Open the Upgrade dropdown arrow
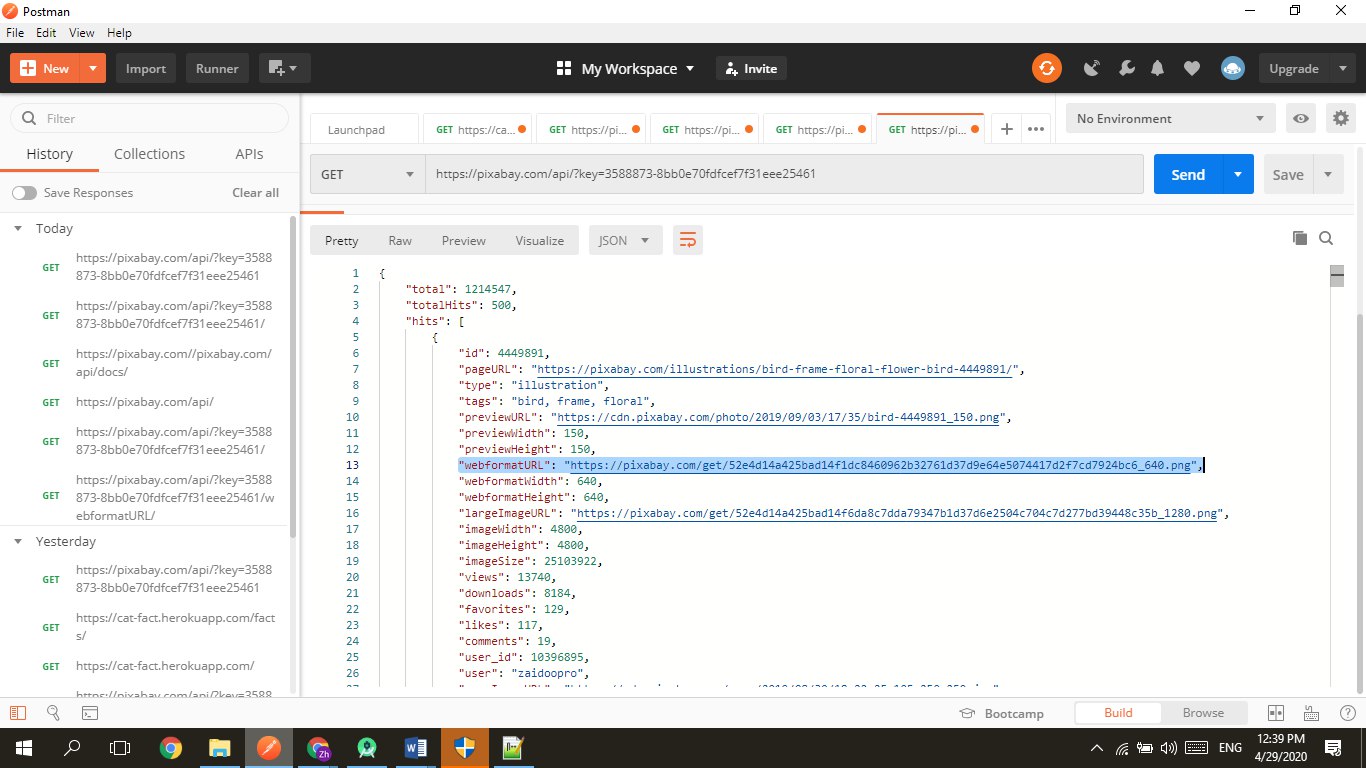1366x768 pixels. pos(1342,68)
